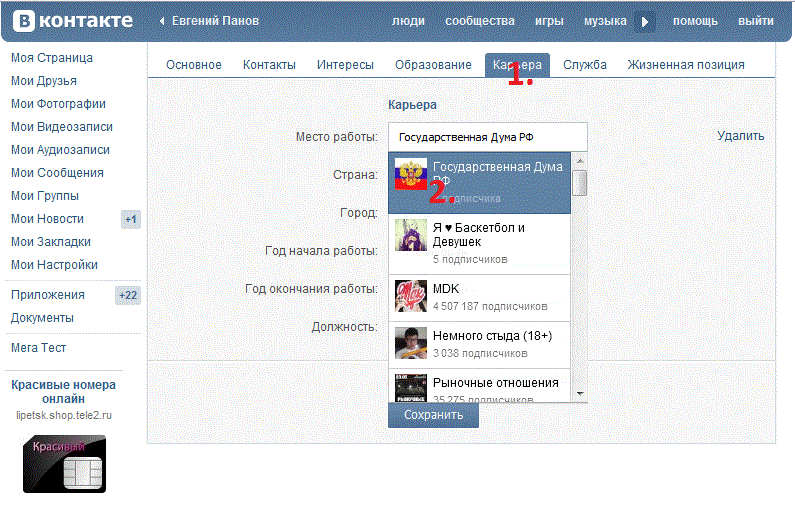Open Мои Новости in sidebar
Screen dimensions: 795x507
(x=47, y=219)
